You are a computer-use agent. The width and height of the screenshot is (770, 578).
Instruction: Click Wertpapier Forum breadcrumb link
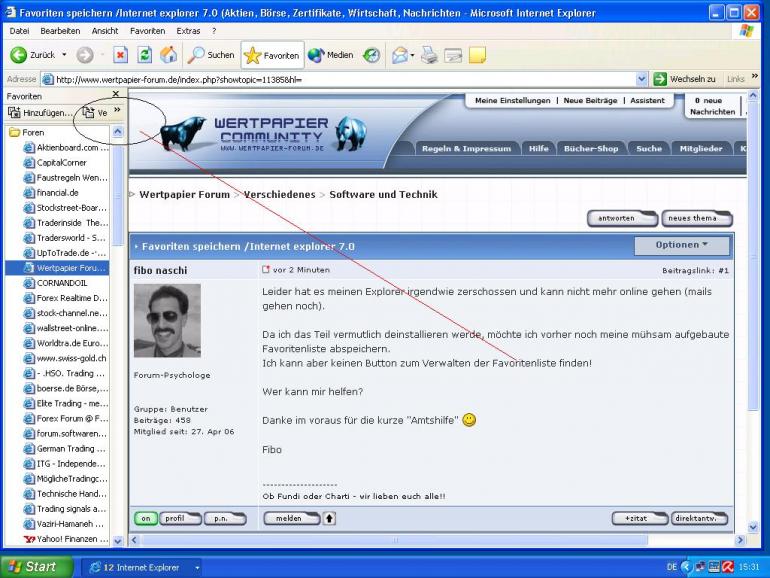(x=185, y=194)
